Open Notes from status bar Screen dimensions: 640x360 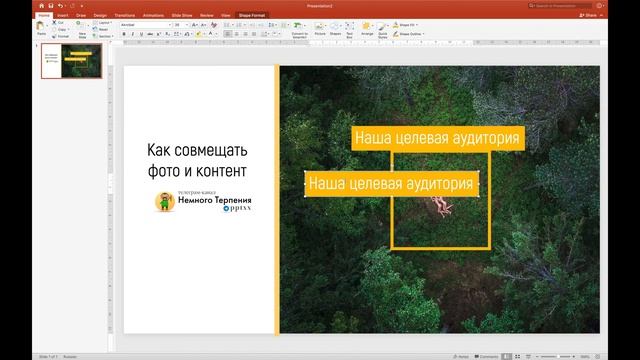461,357
